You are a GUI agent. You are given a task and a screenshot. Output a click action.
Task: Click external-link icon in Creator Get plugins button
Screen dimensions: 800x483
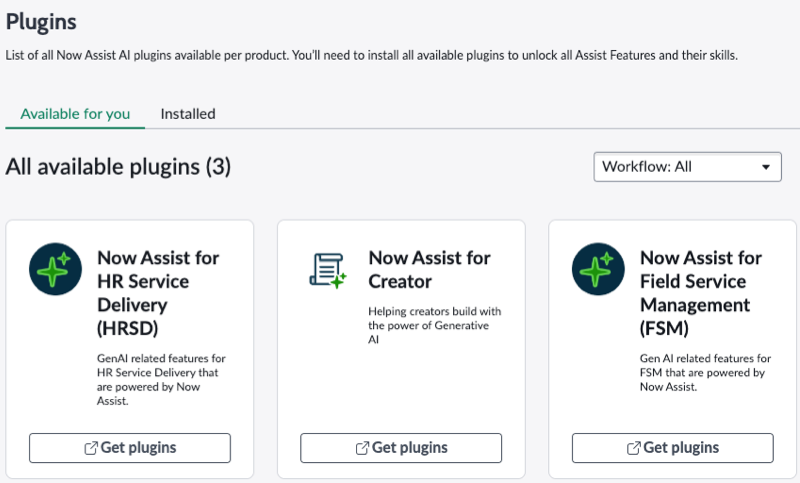point(362,448)
